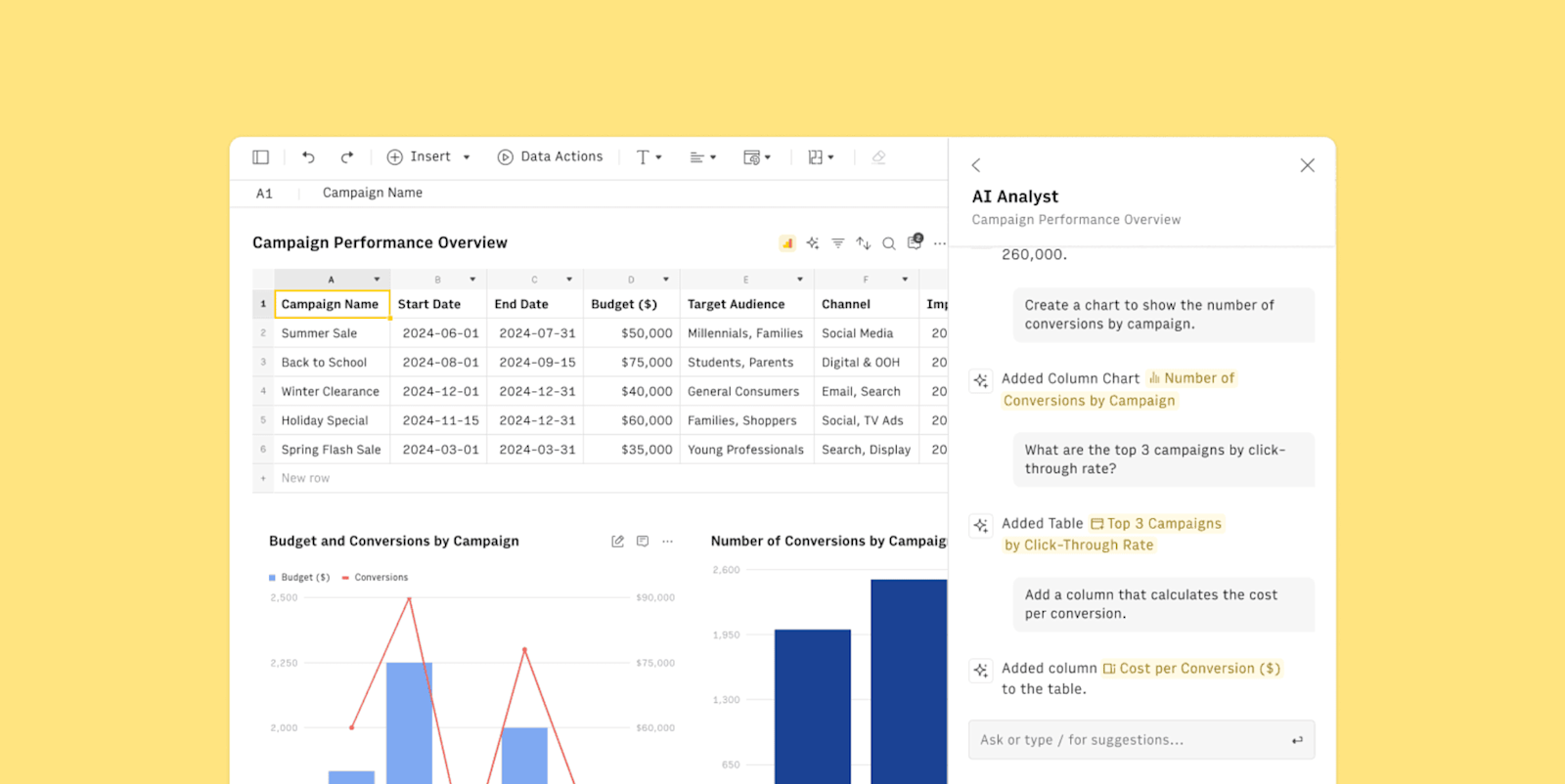Image resolution: width=1565 pixels, height=784 pixels.
Task: Click the Number of Conversions chart title
Action: pos(828,542)
